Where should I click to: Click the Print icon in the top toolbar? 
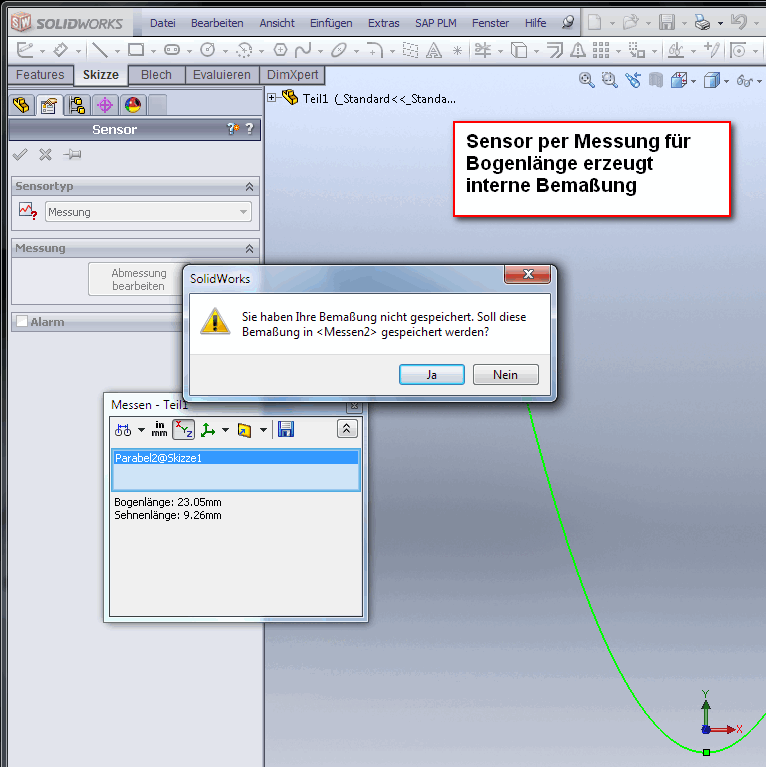click(702, 22)
